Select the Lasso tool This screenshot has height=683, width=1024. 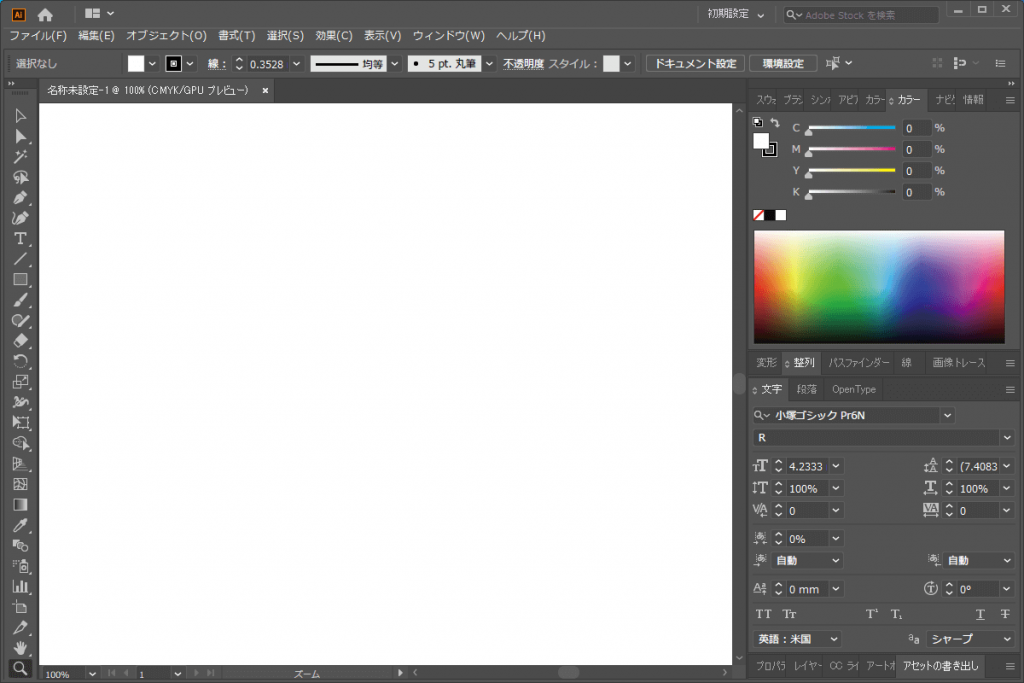[x=20, y=177]
